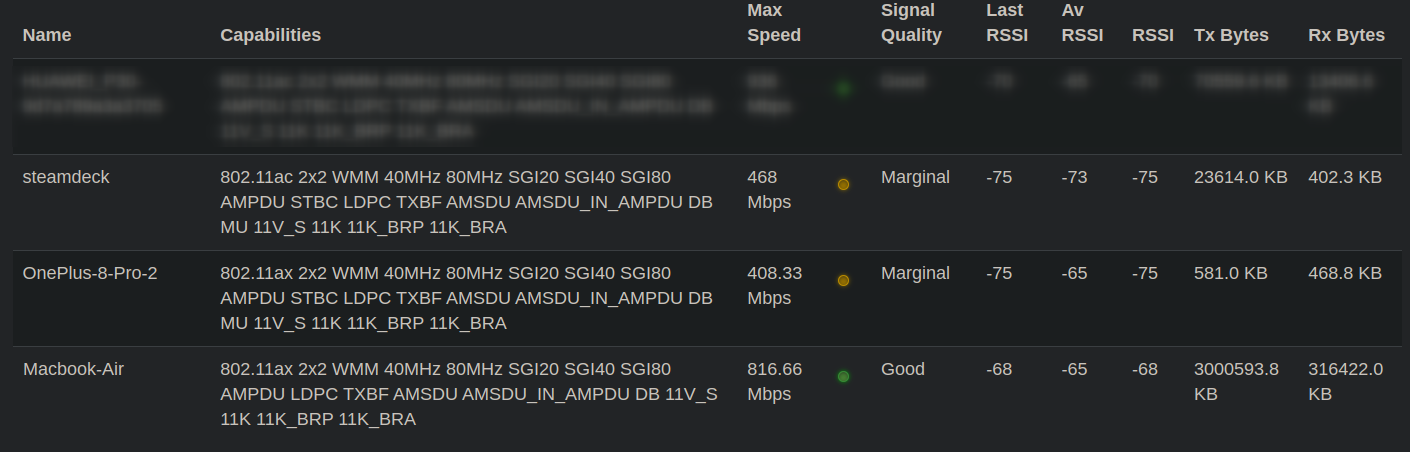
Task: Click the green signal dot for Macbook-Air
Action: 843,377
